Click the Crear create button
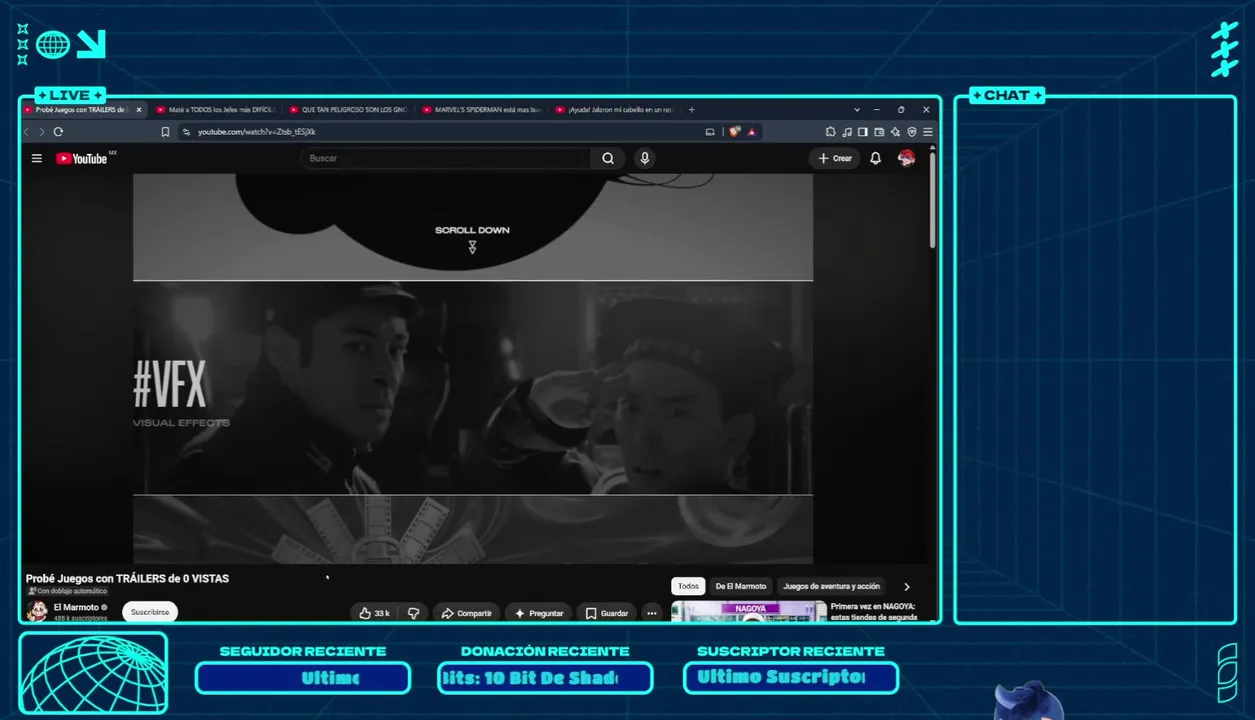Screen dimensions: 1255x720 coord(835,158)
